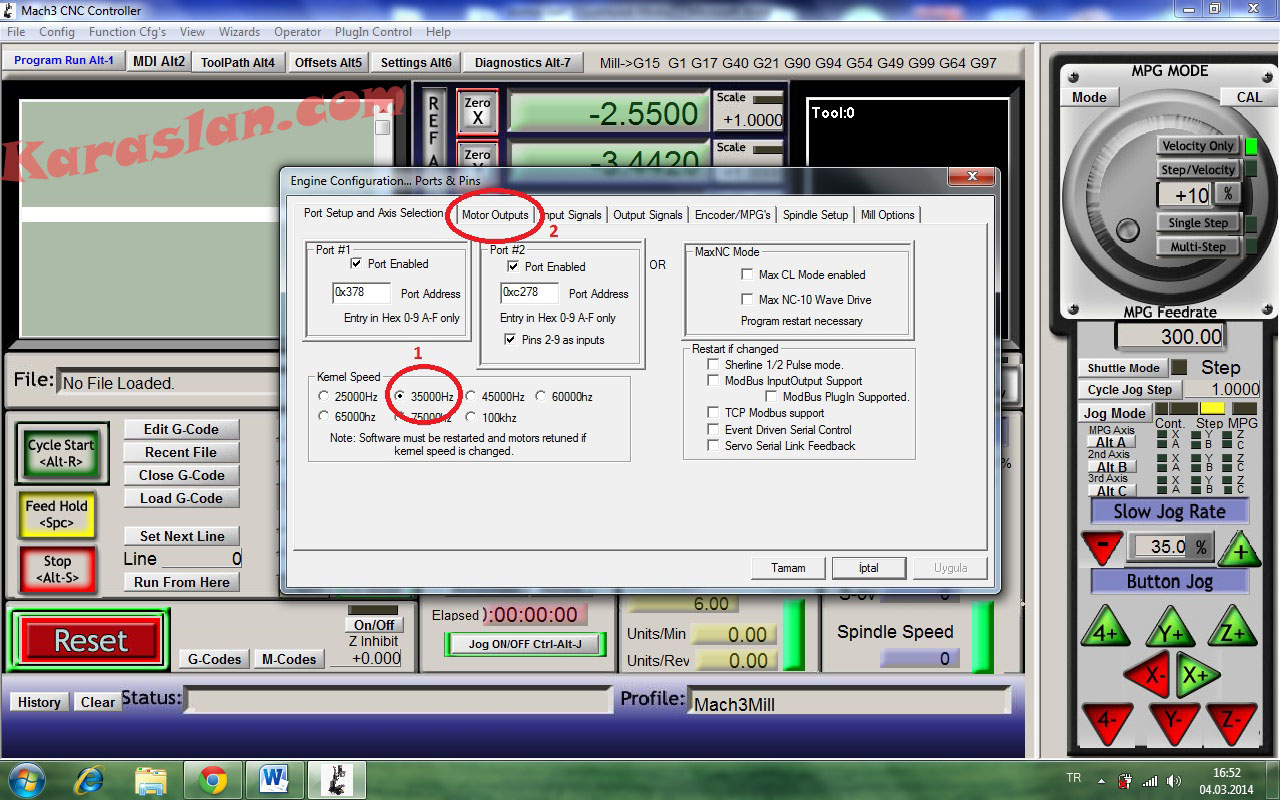Open the Motor Outputs tab
The height and width of the screenshot is (800, 1280).
pyautogui.click(x=495, y=215)
